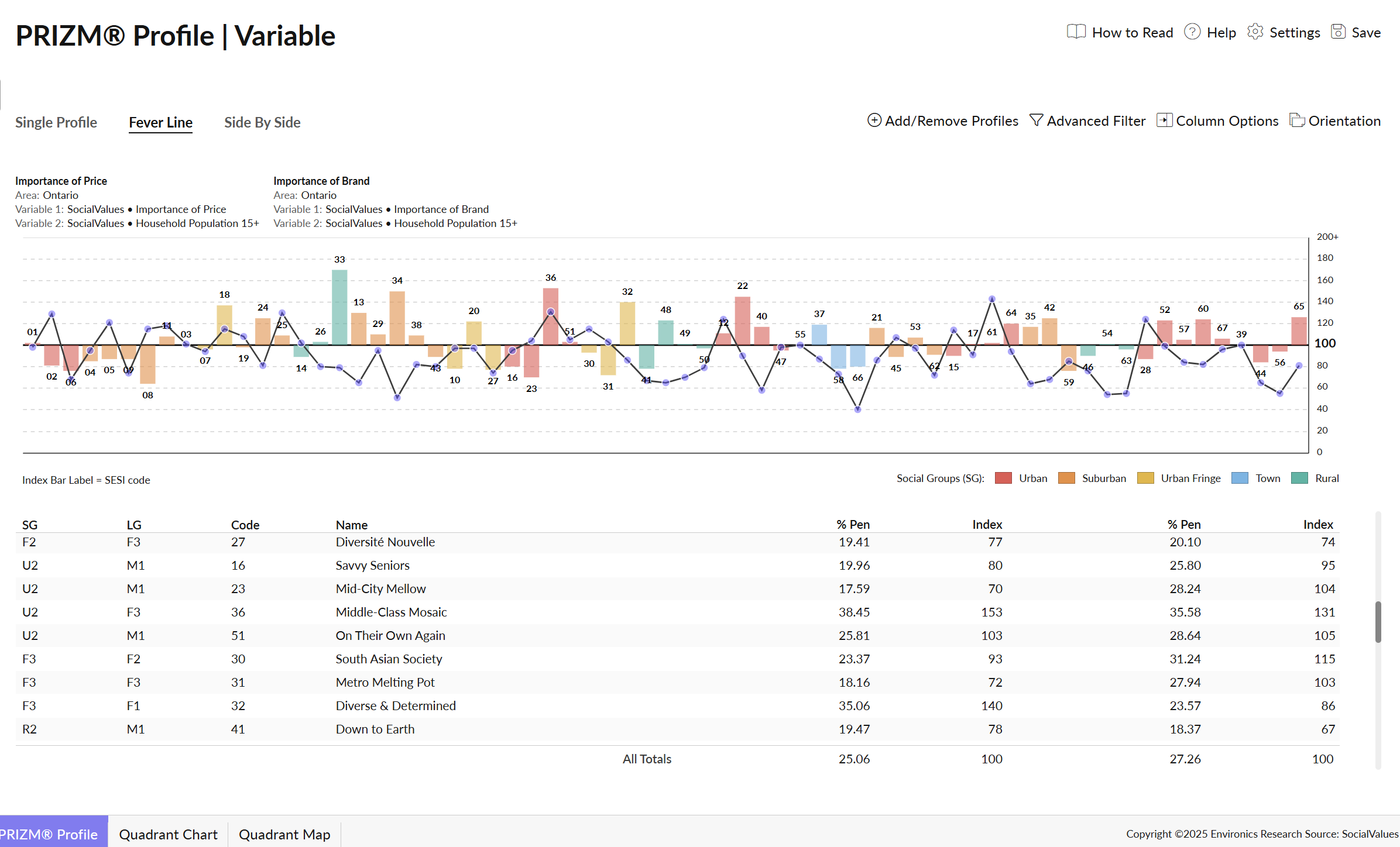1400x847 pixels.
Task: Toggle the Town social group swatch
Action: click(x=1239, y=478)
